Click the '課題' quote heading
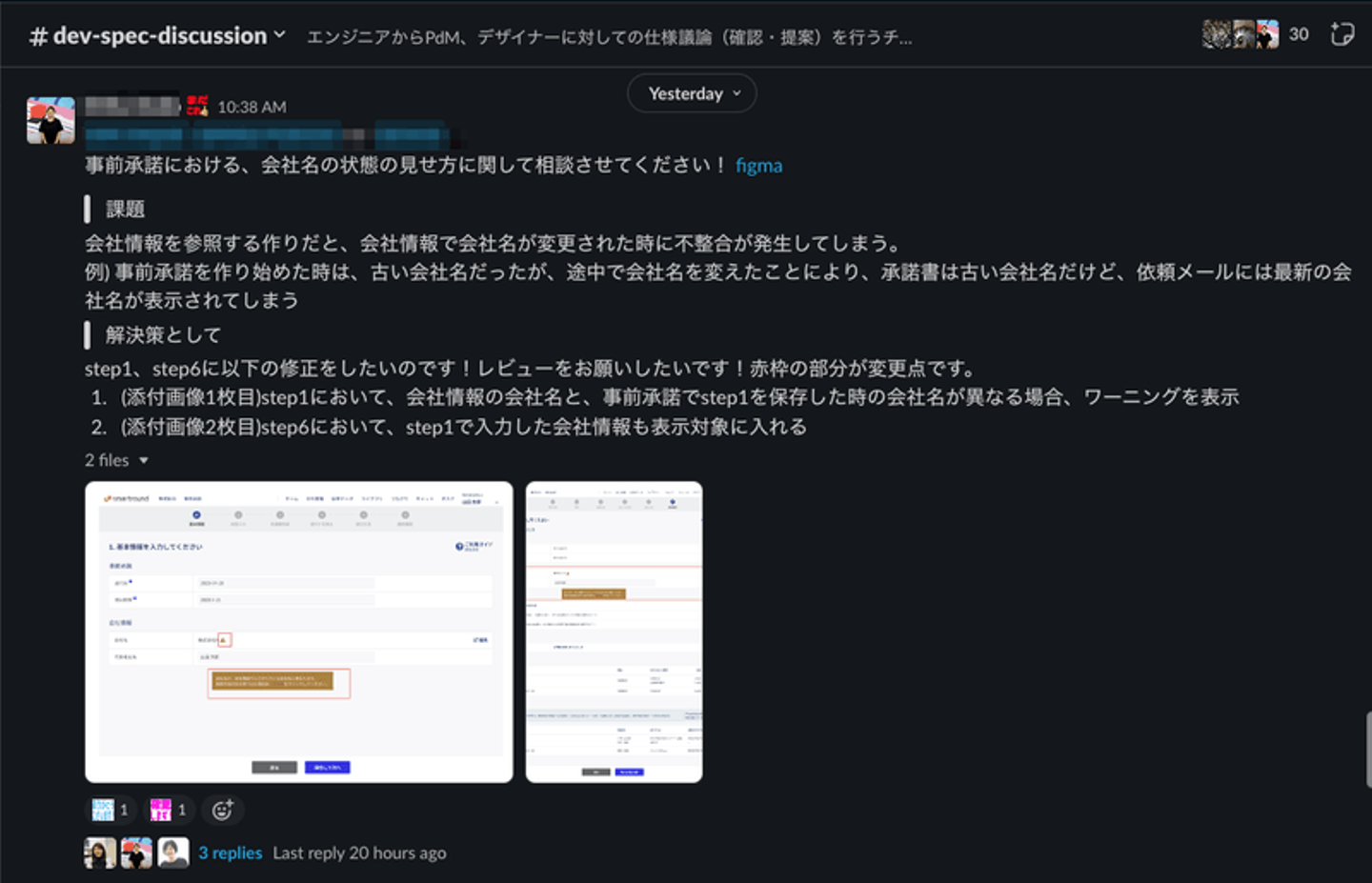The image size is (1372, 883). pos(125,209)
